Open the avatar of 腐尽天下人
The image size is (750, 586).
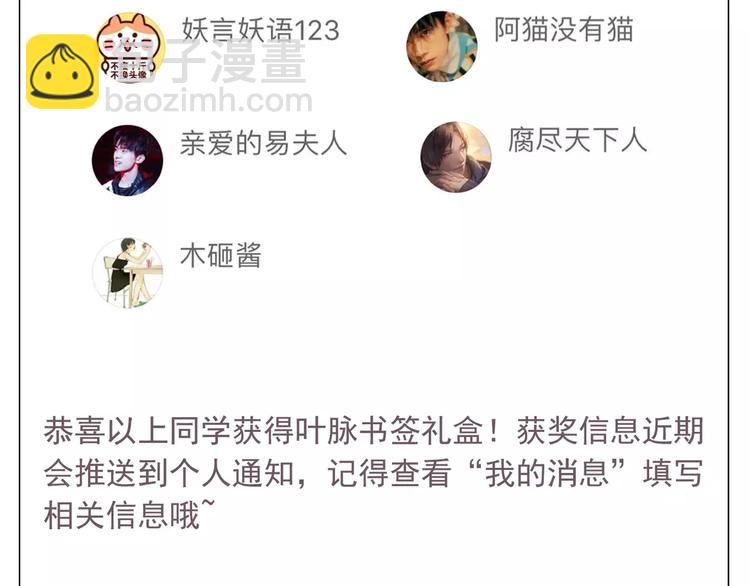click(456, 157)
